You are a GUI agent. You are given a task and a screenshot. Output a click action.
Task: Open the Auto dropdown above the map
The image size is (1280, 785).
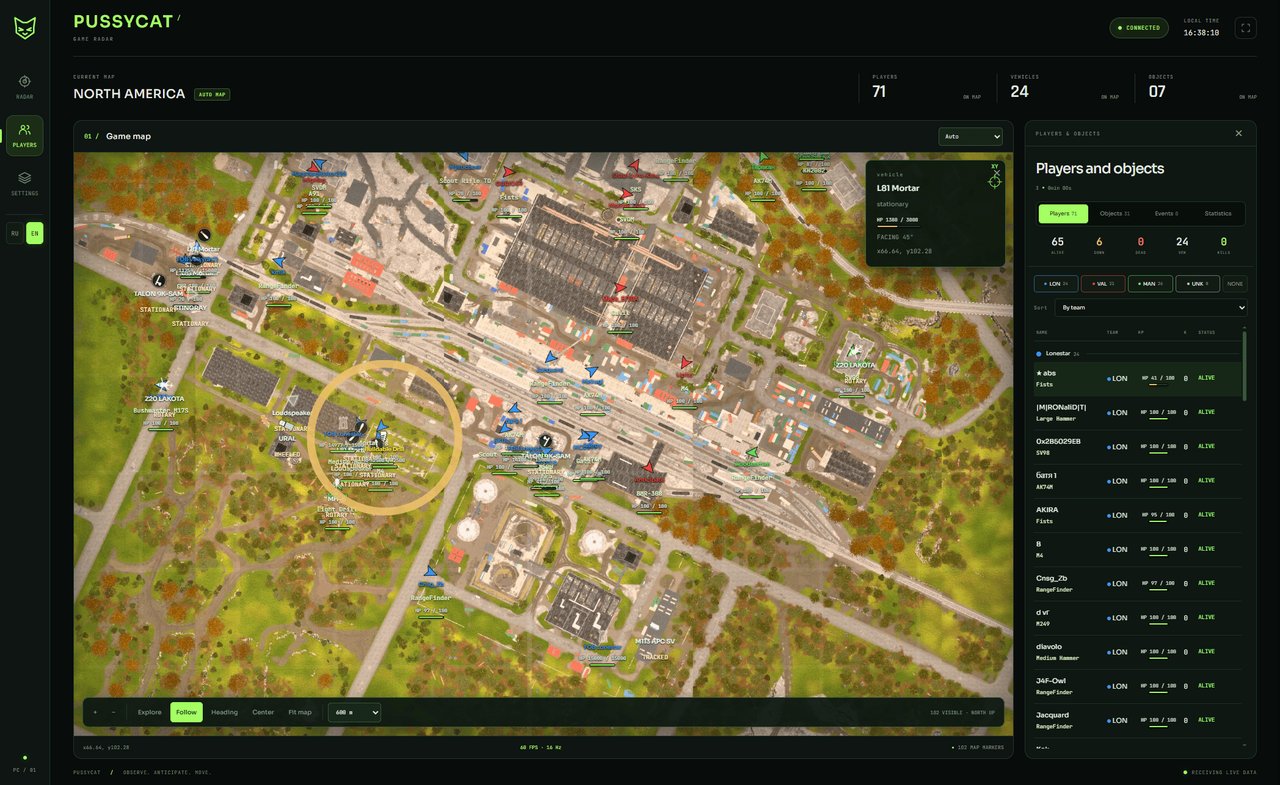(x=970, y=136)
